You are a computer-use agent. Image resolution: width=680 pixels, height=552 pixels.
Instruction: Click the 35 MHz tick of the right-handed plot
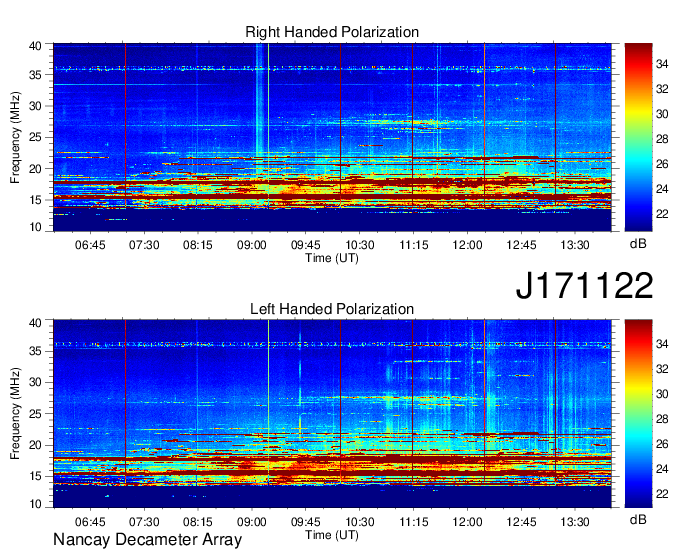(x=35, y=75)
